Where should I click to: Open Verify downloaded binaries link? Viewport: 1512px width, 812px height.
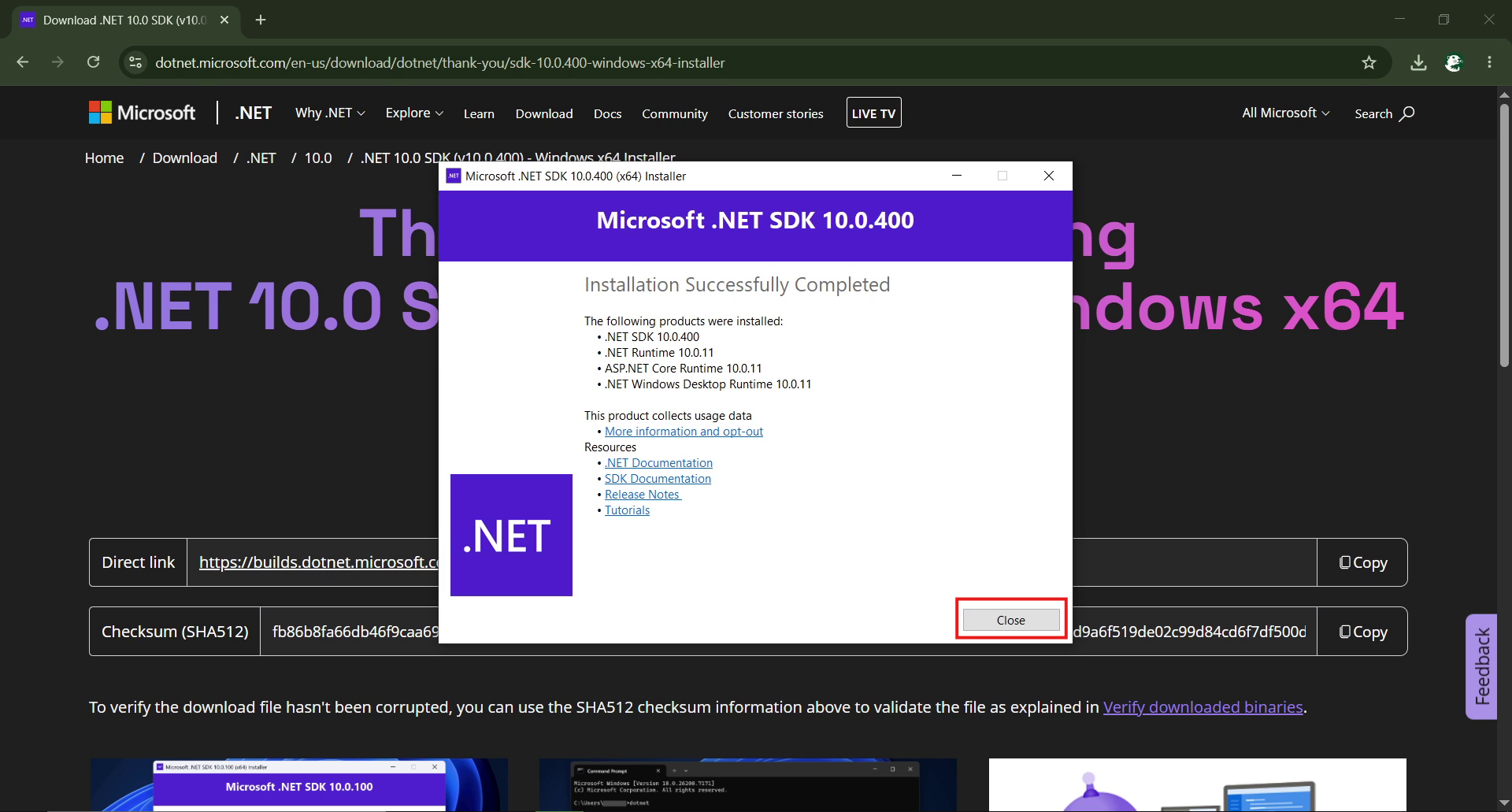coord(1203,707)
